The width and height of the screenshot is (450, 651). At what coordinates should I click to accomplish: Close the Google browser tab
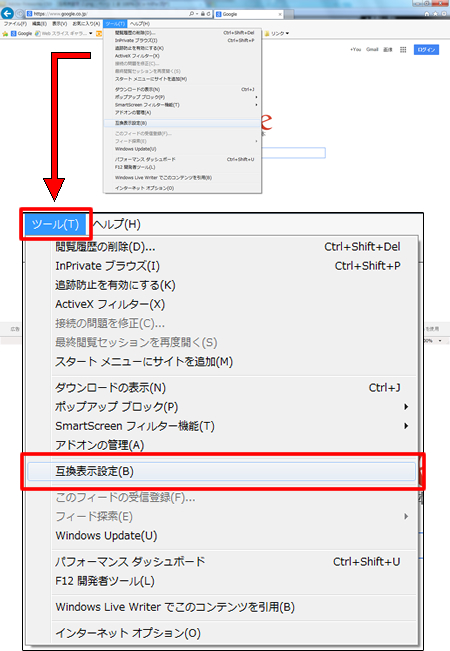(280, 14)
